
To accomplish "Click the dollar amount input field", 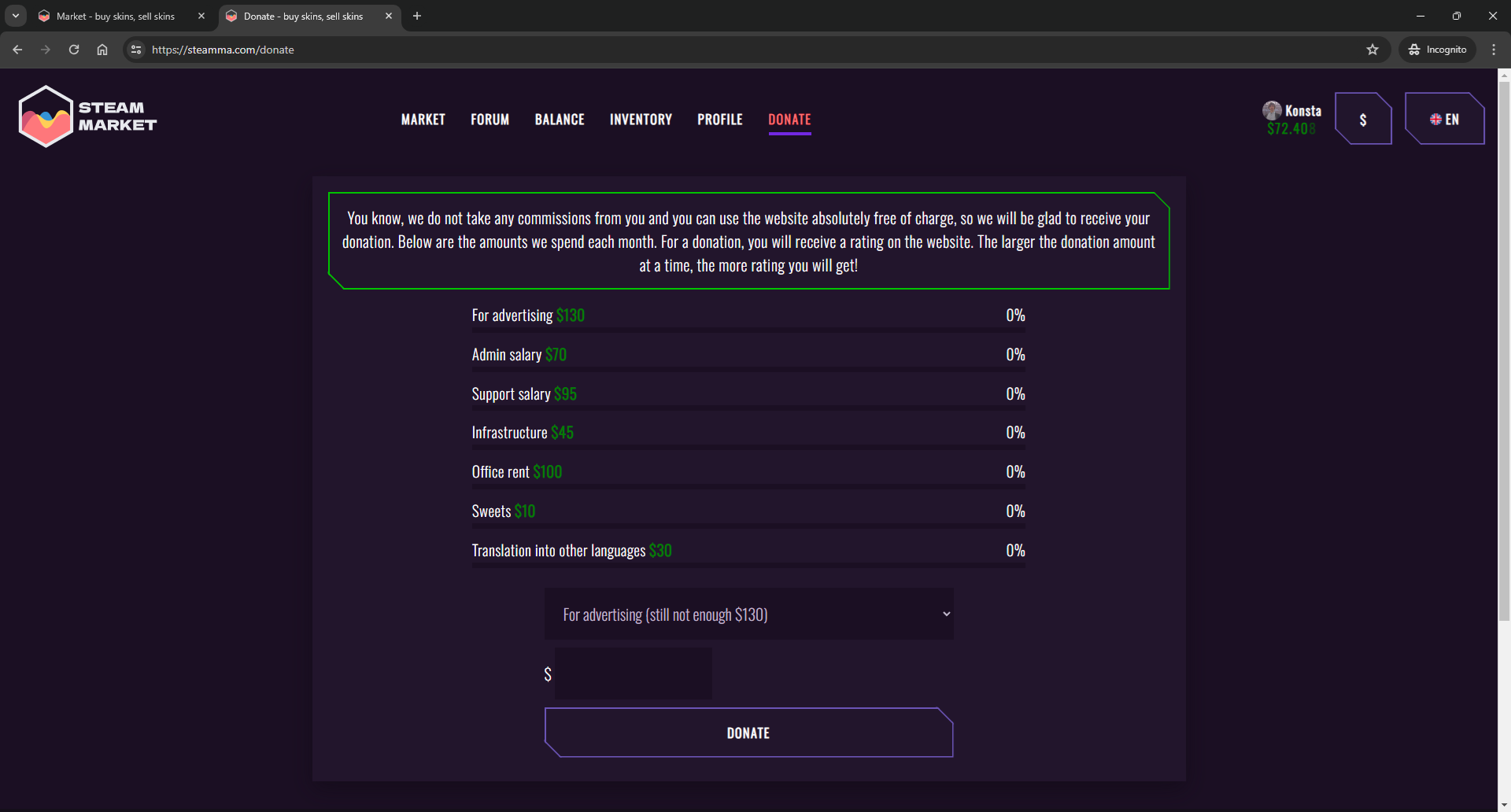I will (x=633, y=674).
